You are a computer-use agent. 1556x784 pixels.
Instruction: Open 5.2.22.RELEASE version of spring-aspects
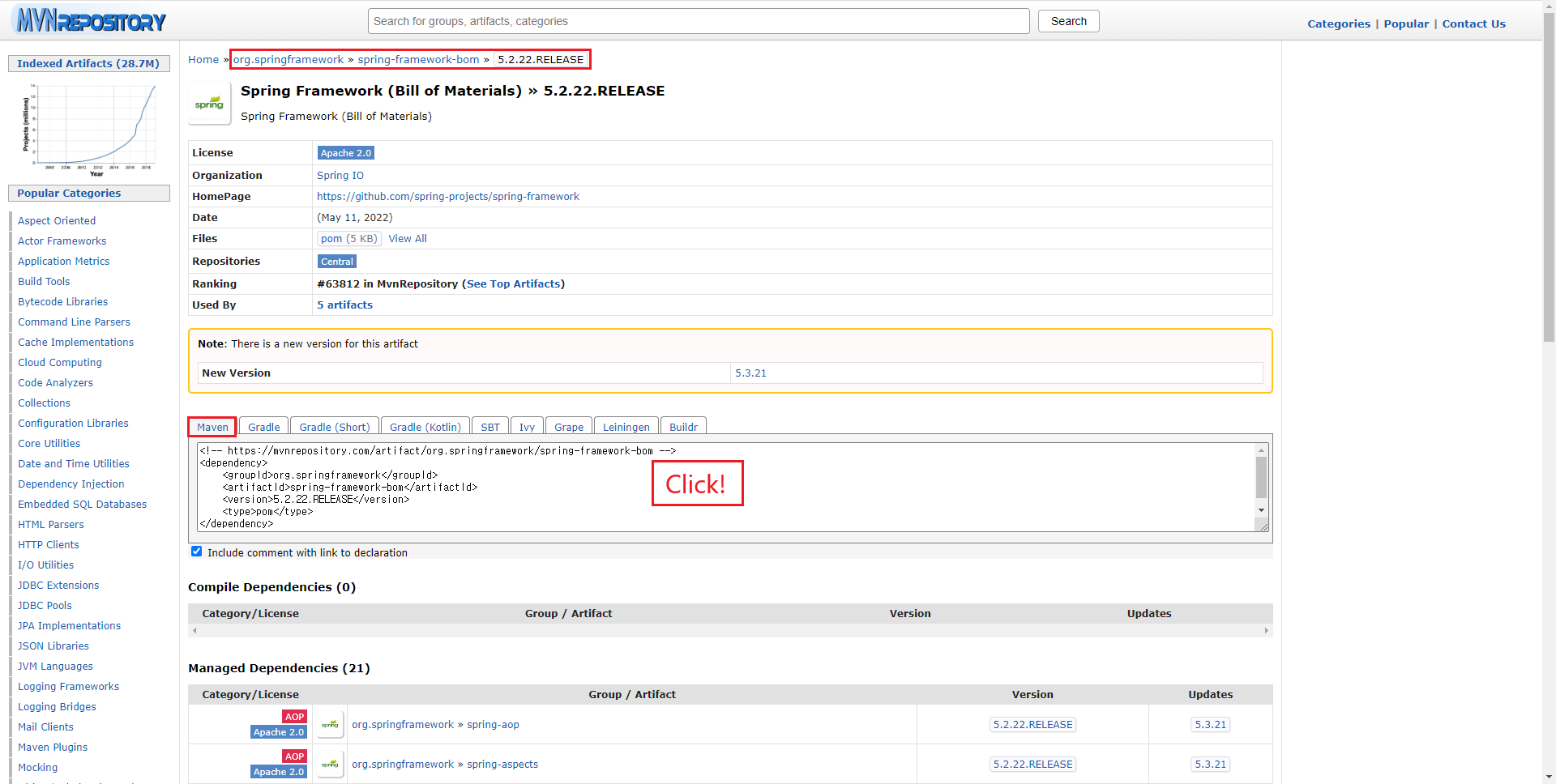pos(1032,764)
